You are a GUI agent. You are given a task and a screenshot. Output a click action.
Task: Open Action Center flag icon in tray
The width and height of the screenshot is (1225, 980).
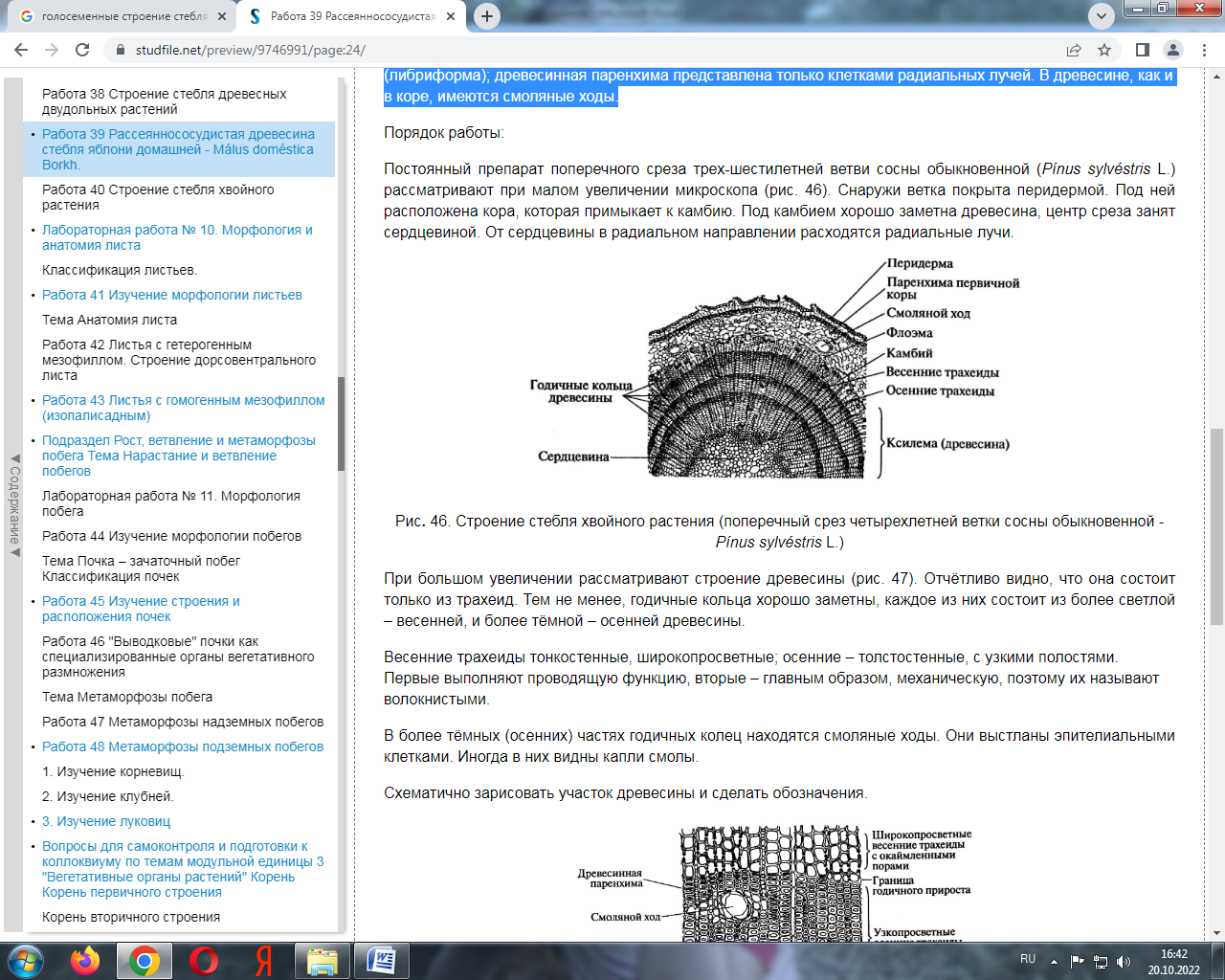tap(1078, 961)
